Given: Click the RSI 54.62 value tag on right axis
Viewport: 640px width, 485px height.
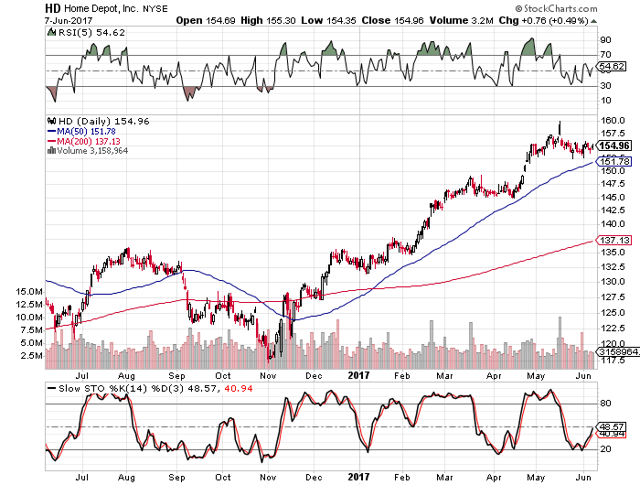Looking at the screenshot, I should (611, 66).
